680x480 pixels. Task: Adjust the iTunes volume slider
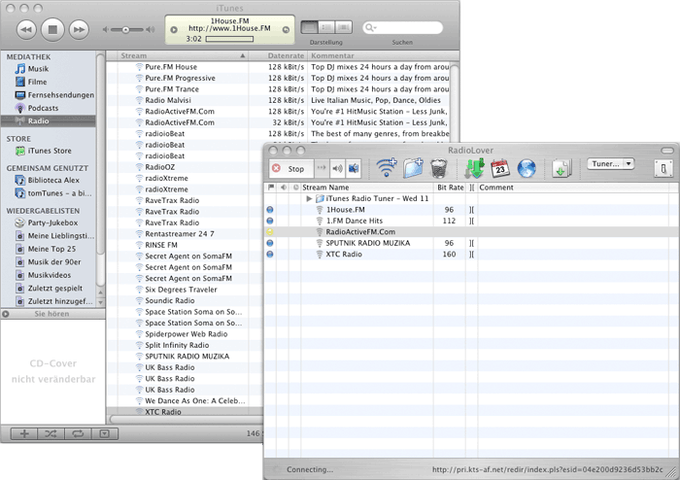[126, 29]
